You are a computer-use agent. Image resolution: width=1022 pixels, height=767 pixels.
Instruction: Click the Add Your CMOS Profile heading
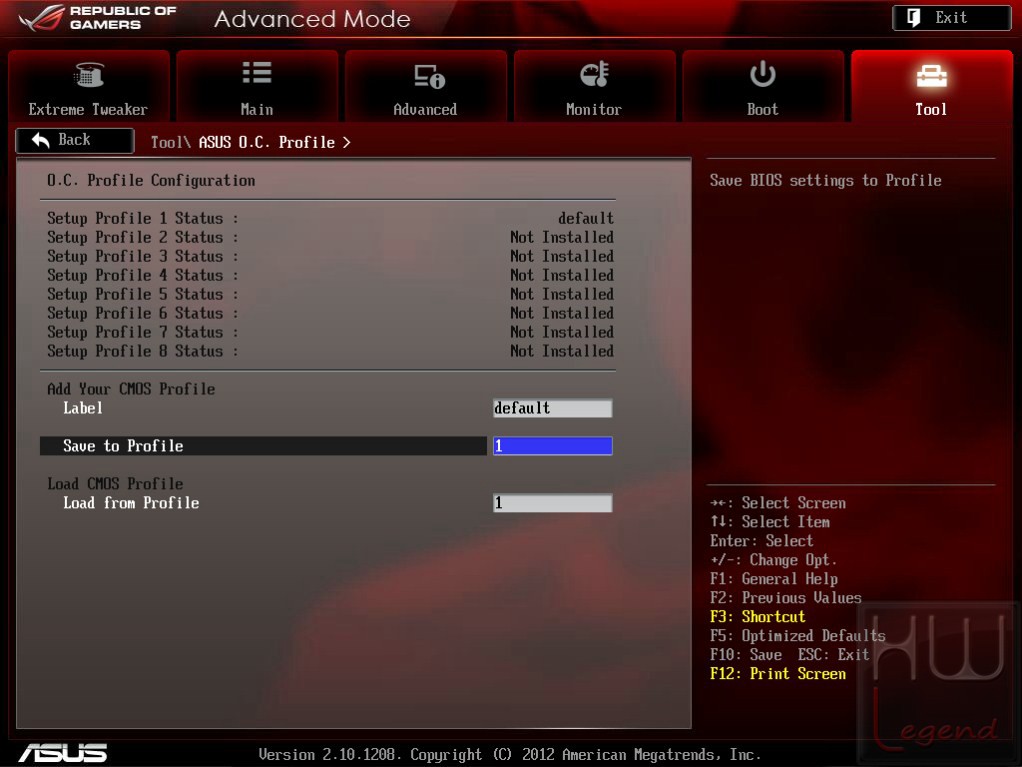point(131,389)
